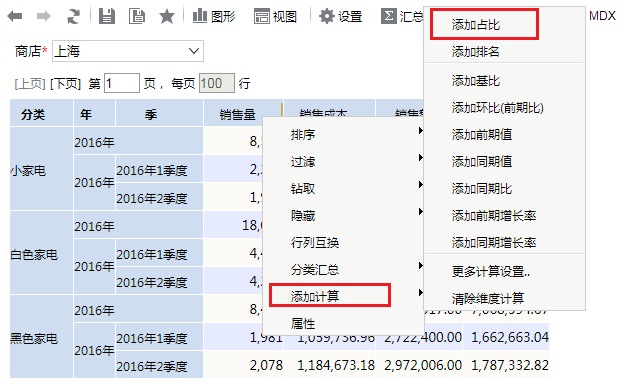Click the back arrow icon
This screenshot has height=392, width=626.
tap(15, 16)
